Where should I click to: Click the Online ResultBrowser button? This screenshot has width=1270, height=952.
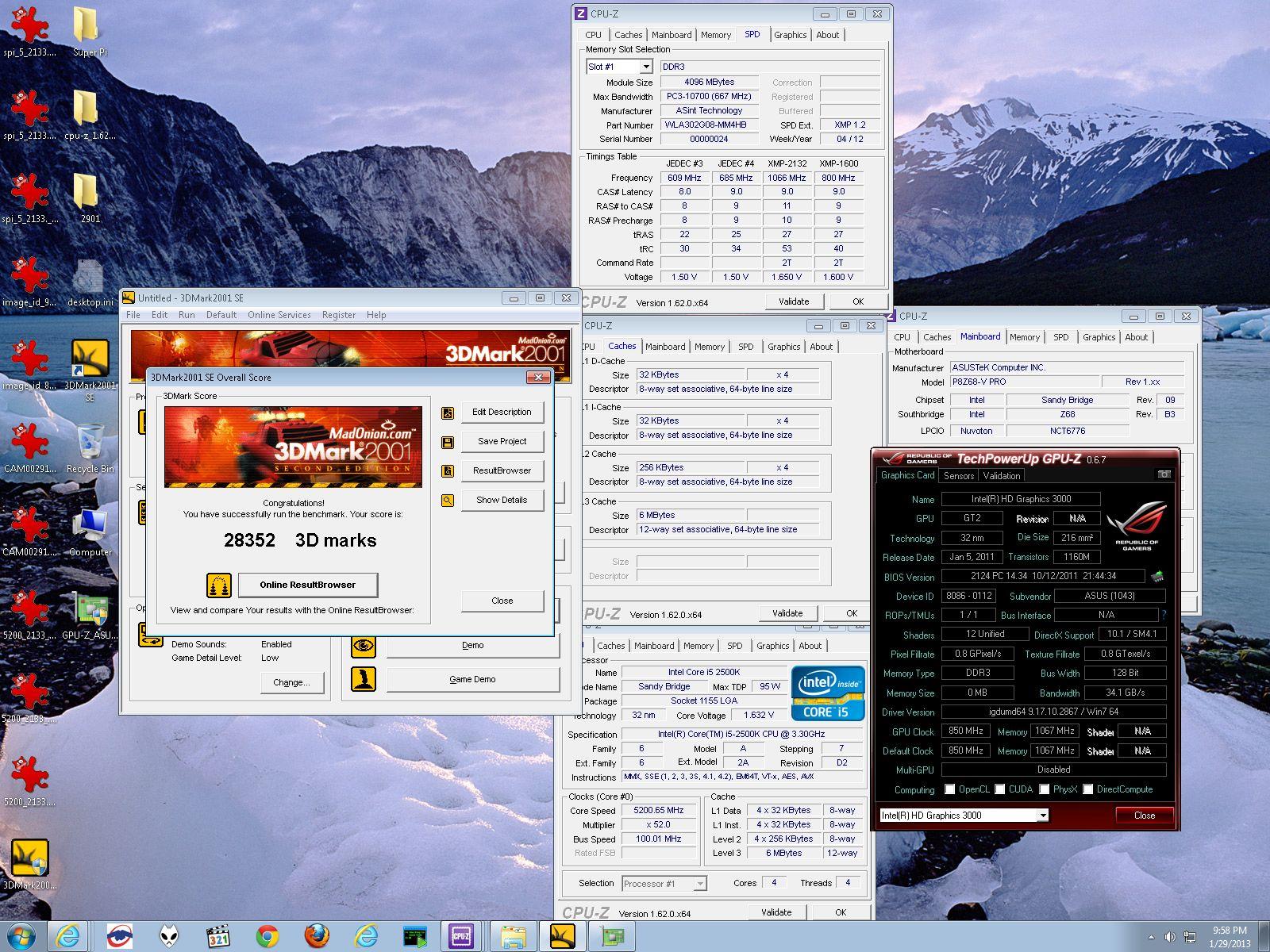308,585
